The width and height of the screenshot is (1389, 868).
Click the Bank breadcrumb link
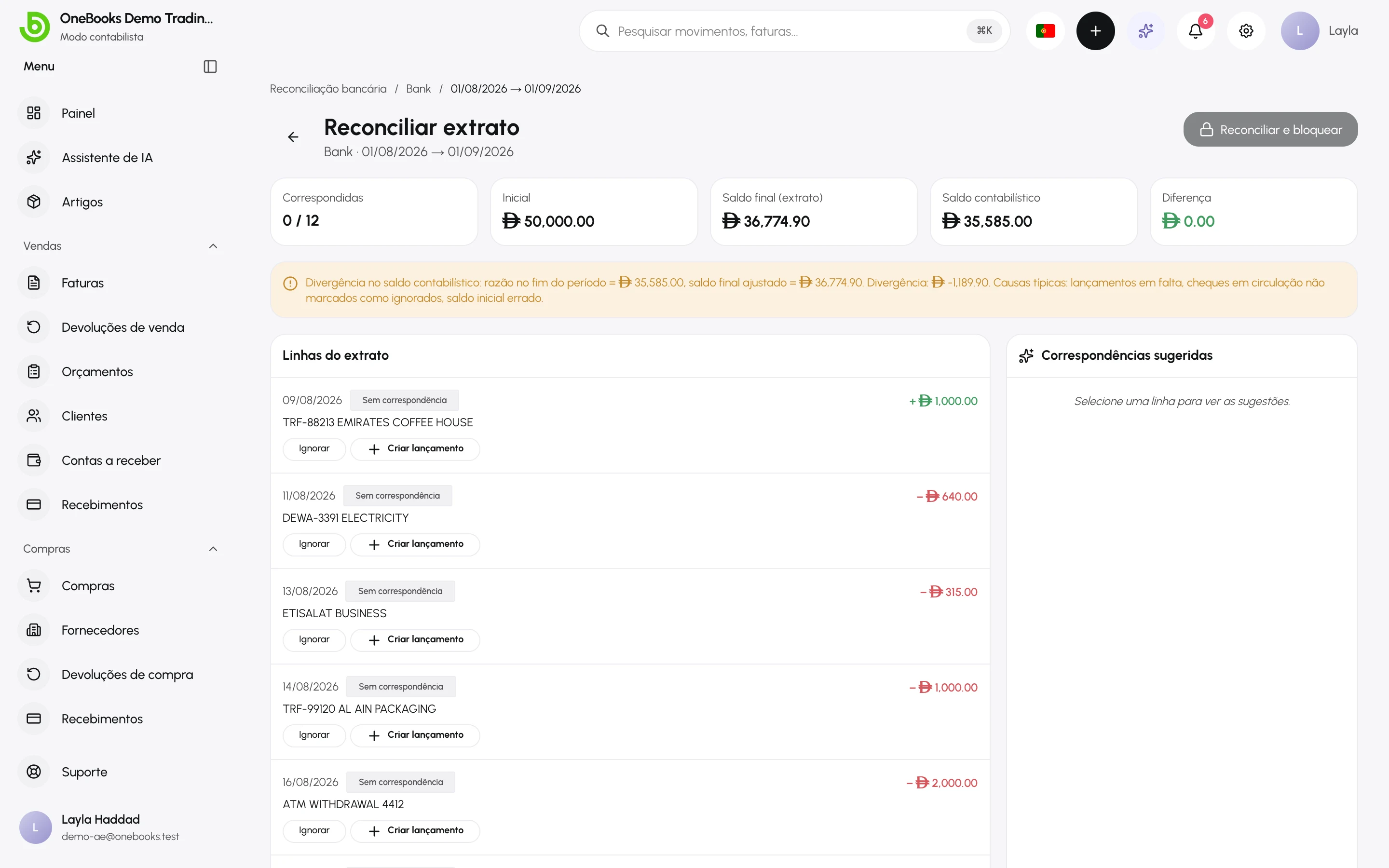point(418,89)
